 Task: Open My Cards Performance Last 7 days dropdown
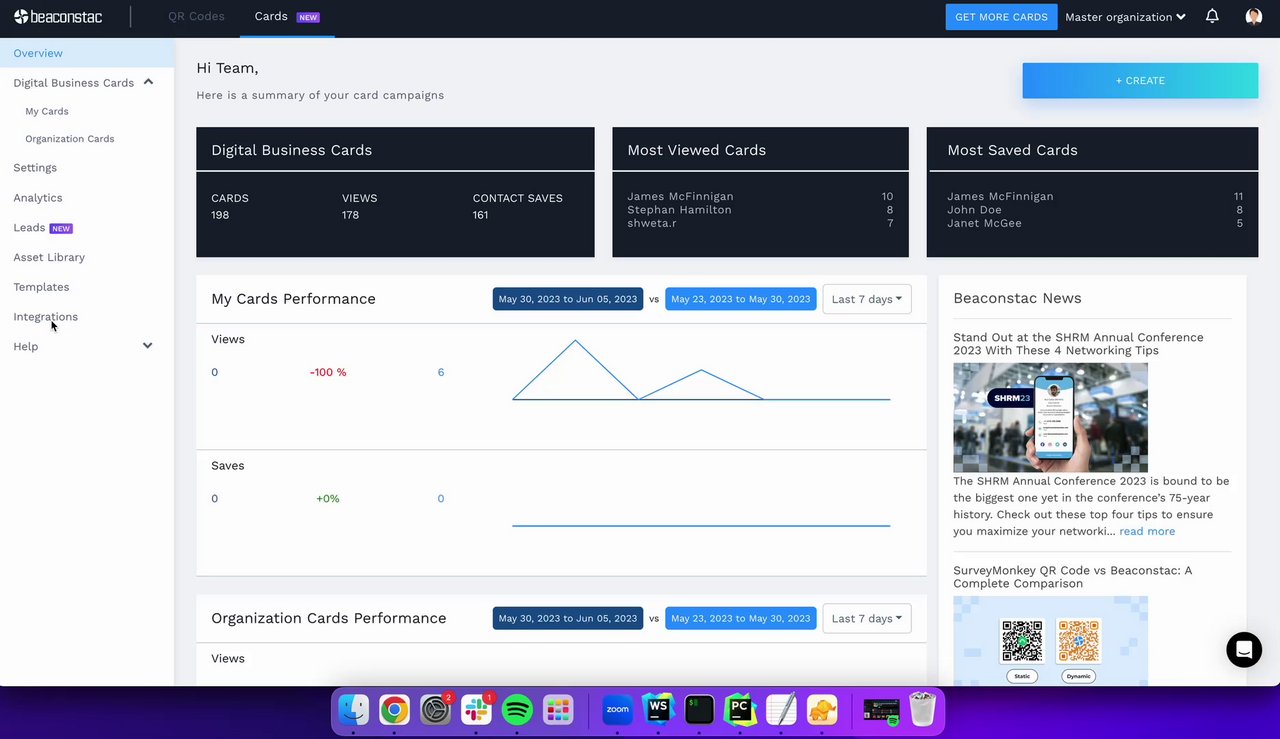pos(866,299)
